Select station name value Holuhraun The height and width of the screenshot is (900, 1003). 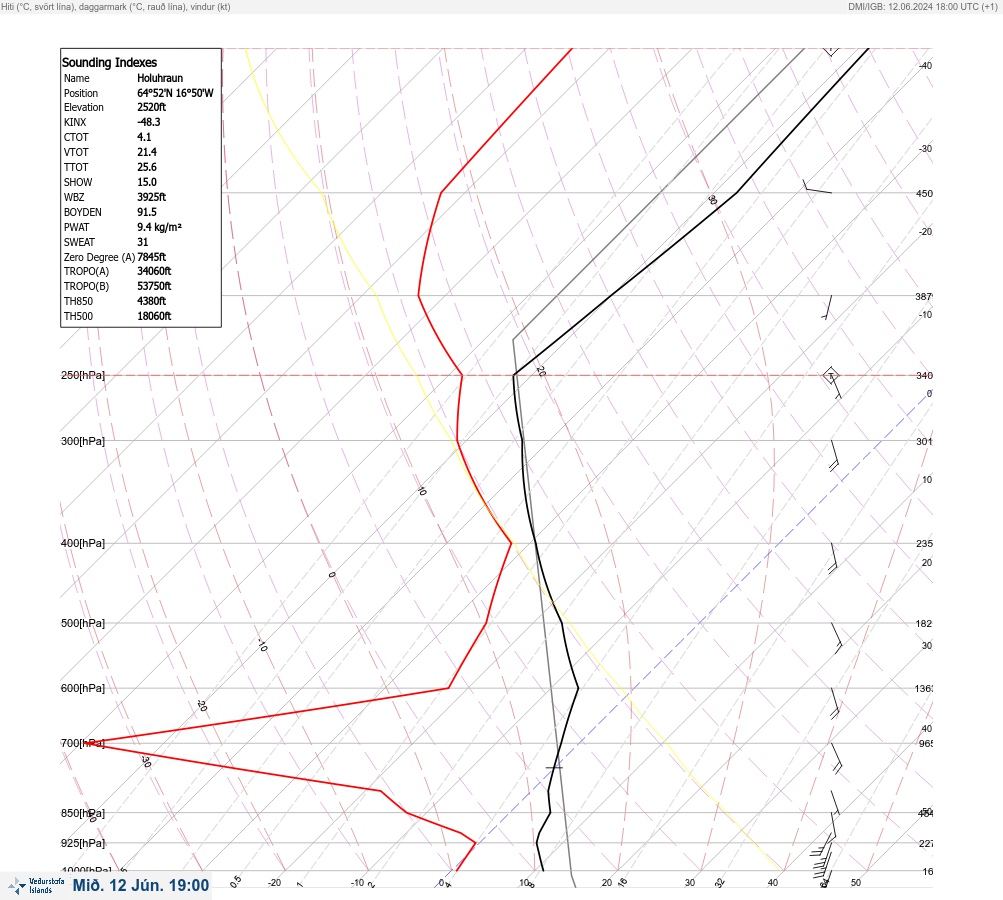[x=160, y=78]
